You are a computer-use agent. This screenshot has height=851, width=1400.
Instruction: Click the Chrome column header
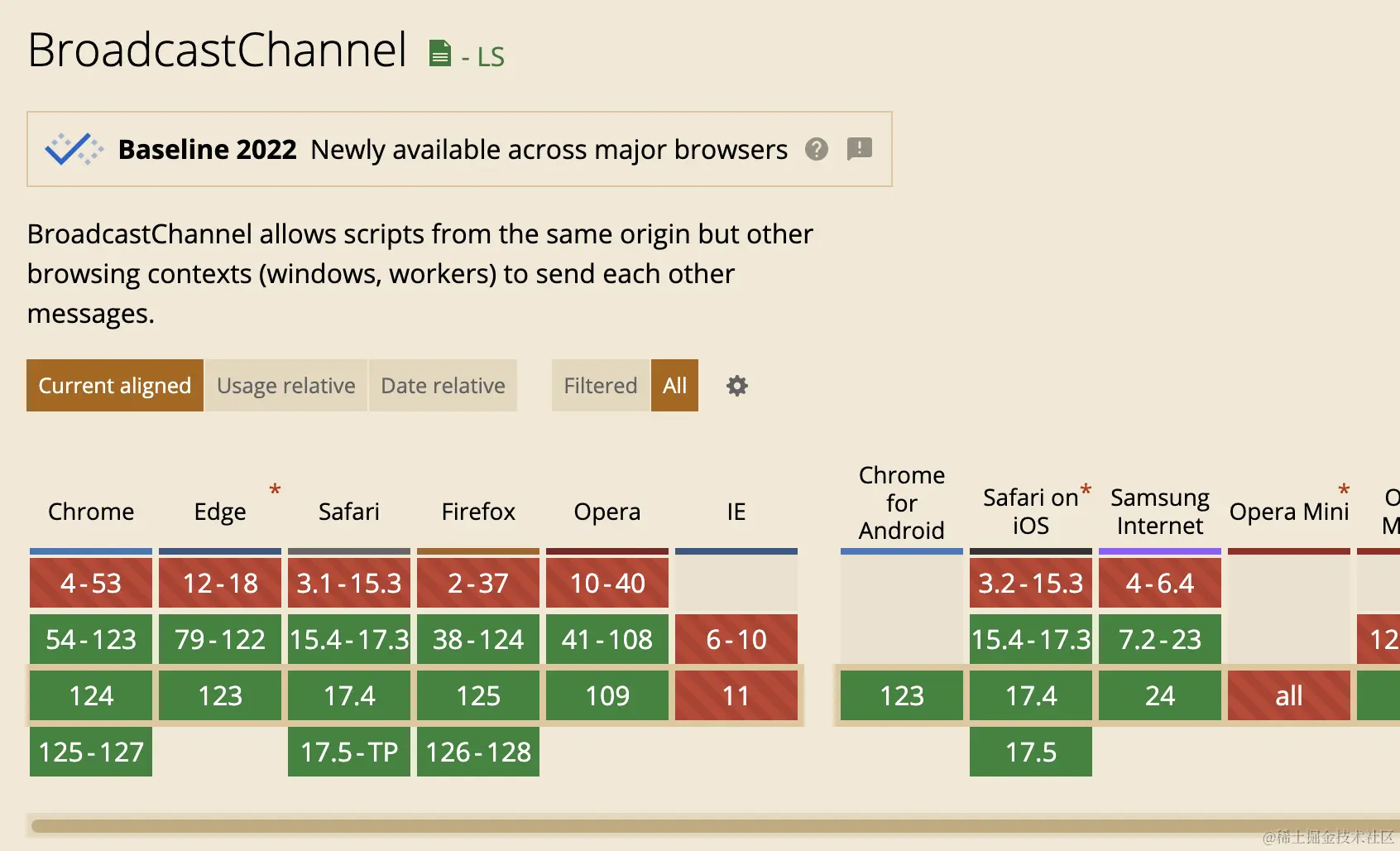(x=91, y=512)
